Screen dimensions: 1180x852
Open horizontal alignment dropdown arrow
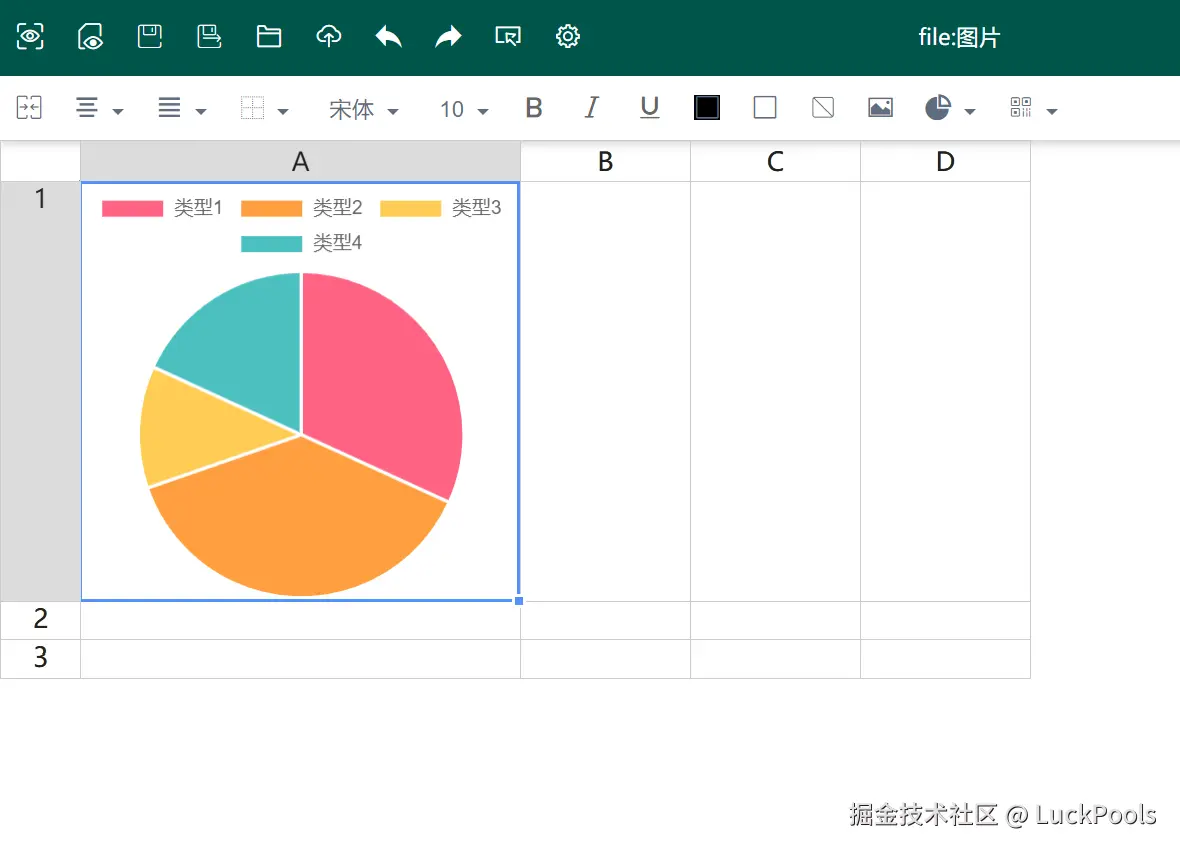click(118, 111)
